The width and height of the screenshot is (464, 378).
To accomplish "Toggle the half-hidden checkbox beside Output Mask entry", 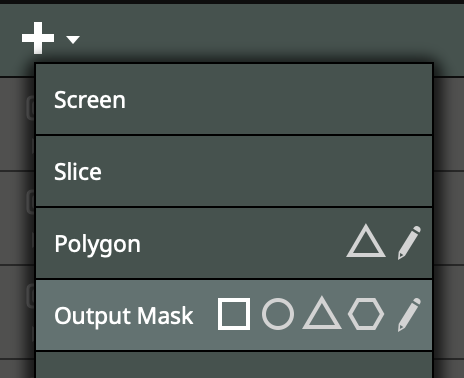I will coord(31,295).
